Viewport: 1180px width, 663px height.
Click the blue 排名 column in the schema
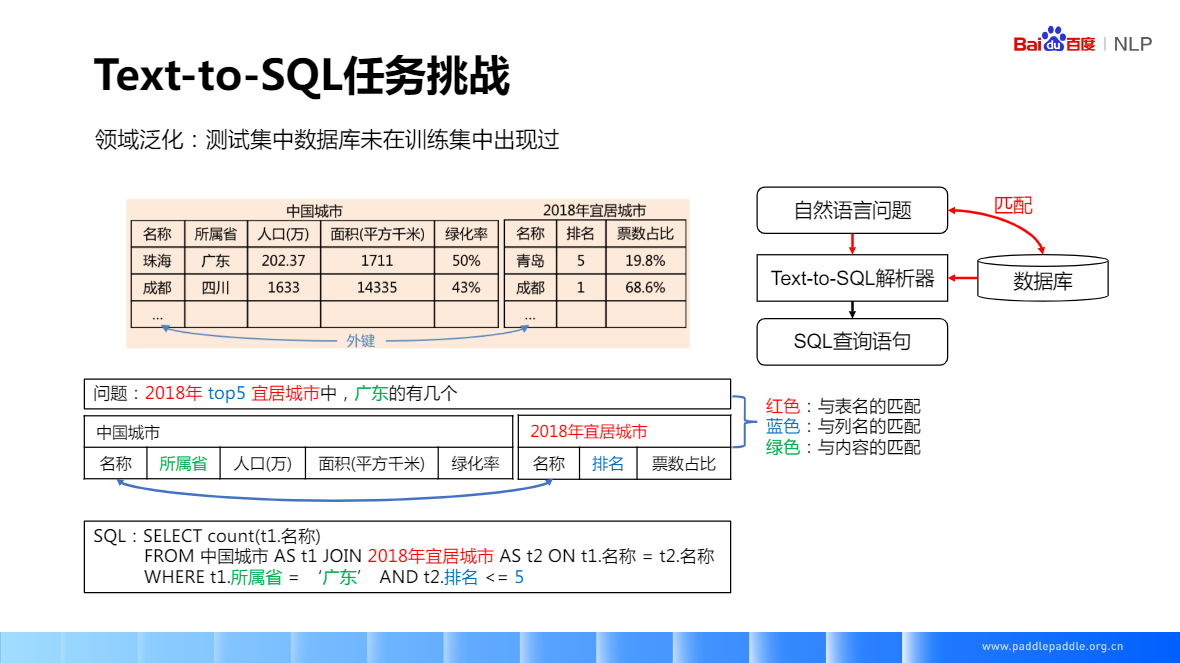[608, 464]
